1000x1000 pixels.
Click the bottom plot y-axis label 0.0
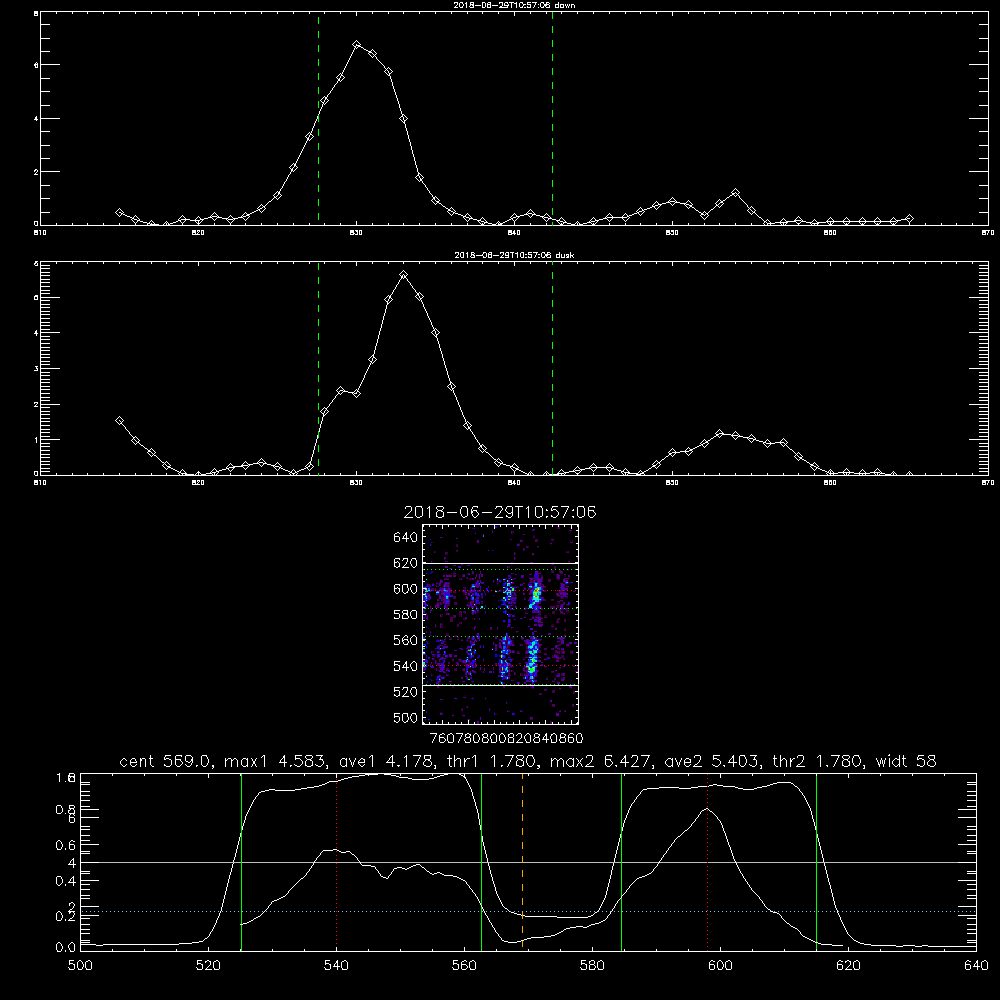[65, 948]
